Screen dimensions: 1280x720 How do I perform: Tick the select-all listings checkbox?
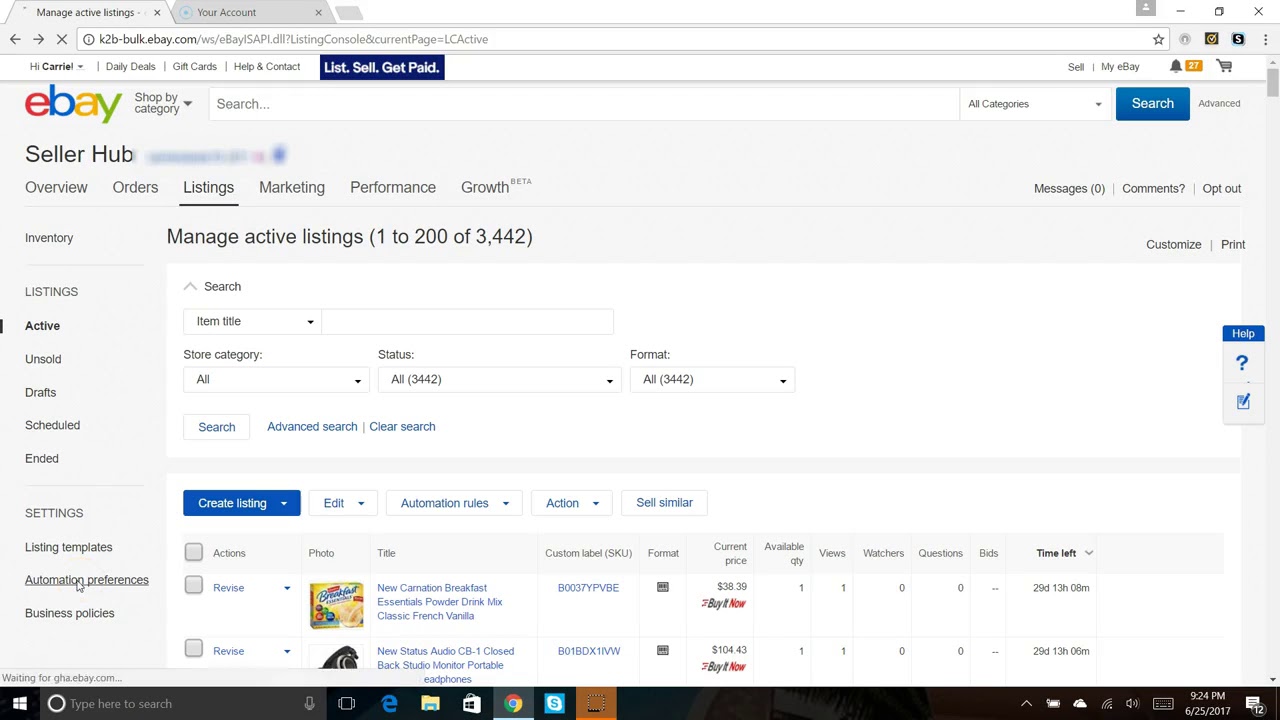point(194,552)
